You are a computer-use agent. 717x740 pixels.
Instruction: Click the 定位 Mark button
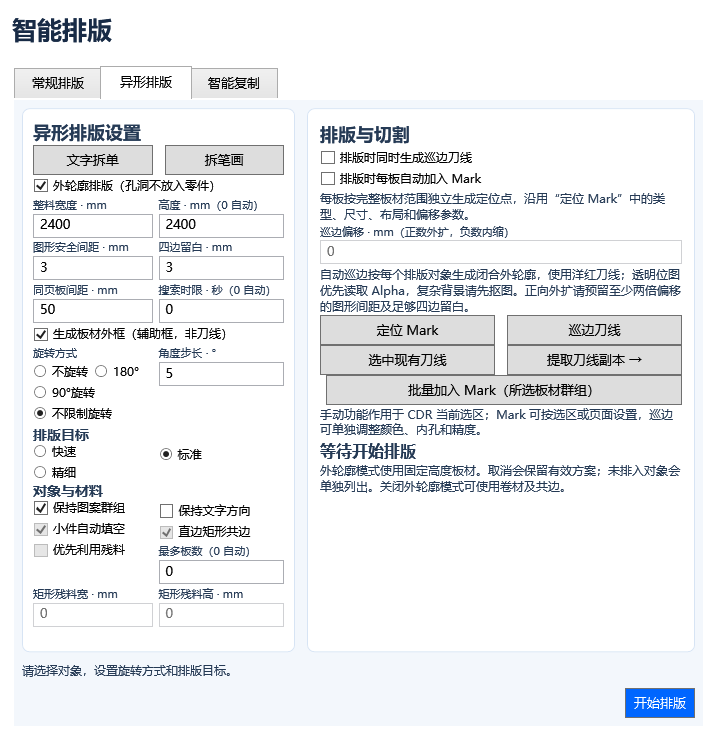coord(407,330)
